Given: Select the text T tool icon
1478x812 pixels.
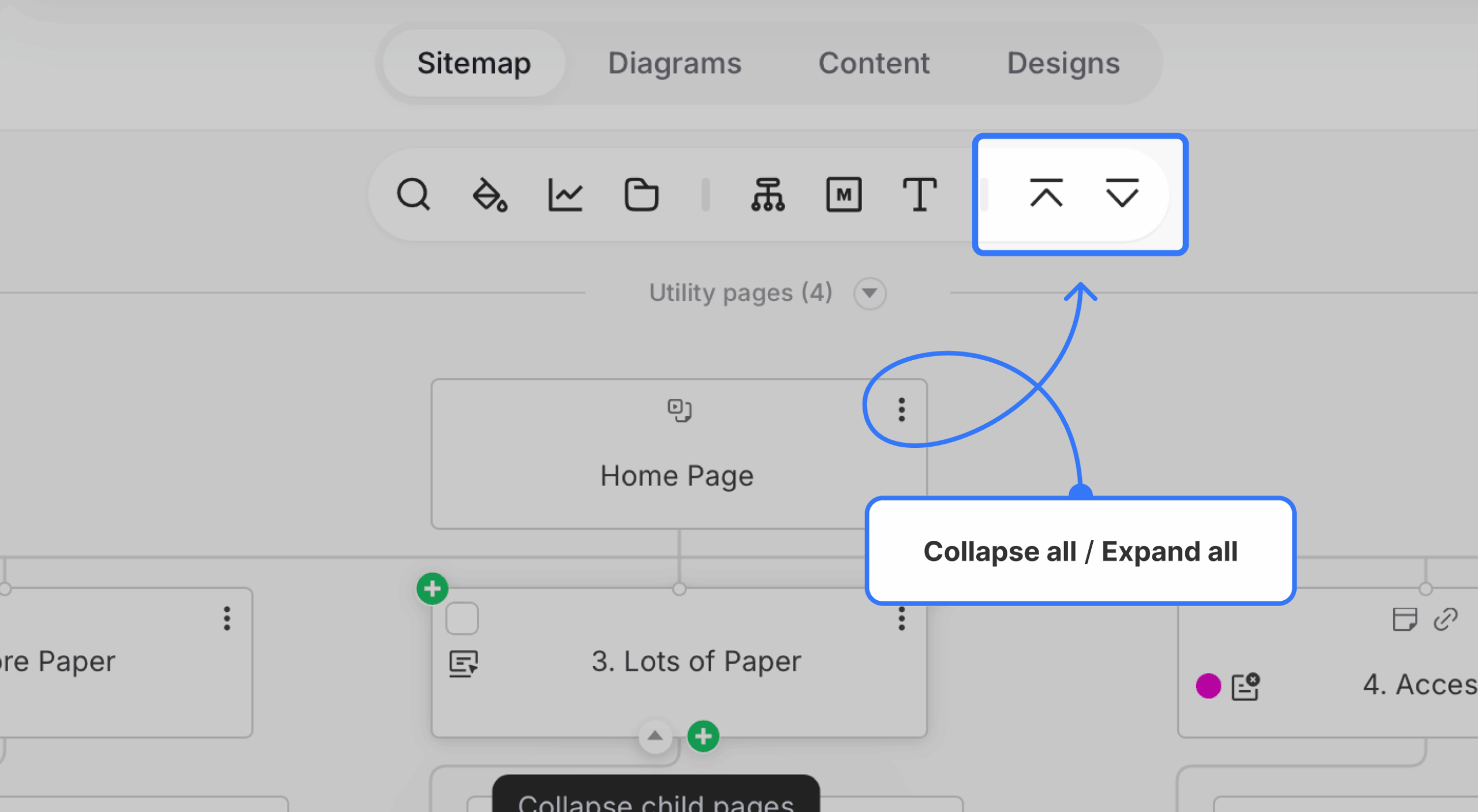Looking at the screenshot, I should point(920,194).
